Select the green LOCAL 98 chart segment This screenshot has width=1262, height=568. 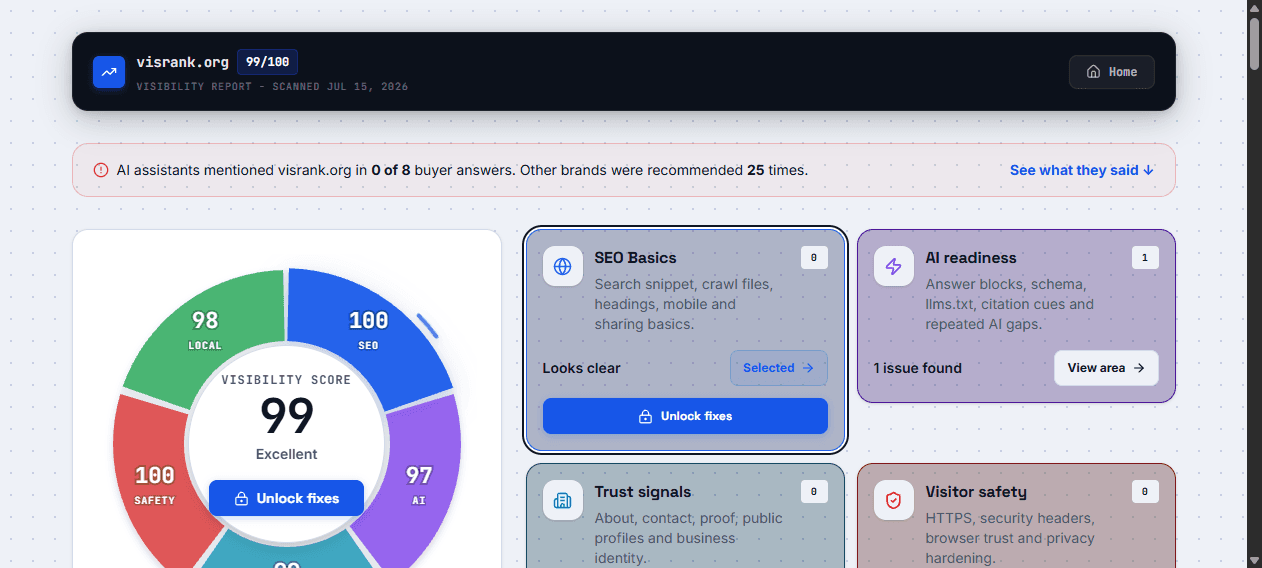pyautogui.click(x=204, y=331)
